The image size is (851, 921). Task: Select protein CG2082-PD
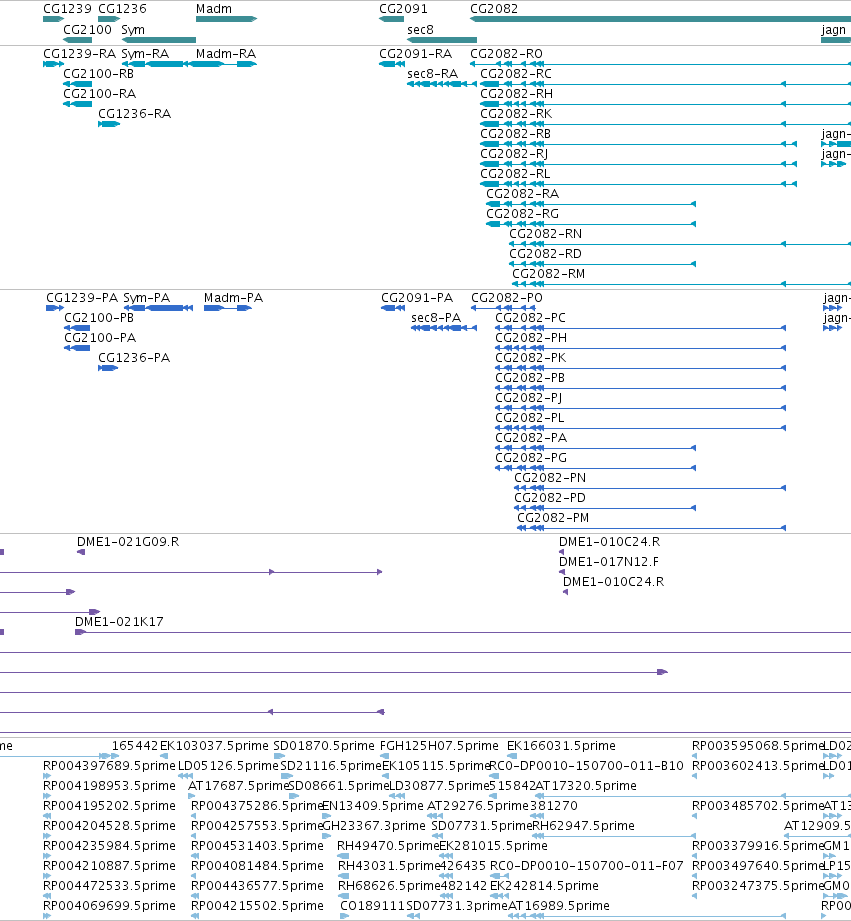[x=550, y=498]
